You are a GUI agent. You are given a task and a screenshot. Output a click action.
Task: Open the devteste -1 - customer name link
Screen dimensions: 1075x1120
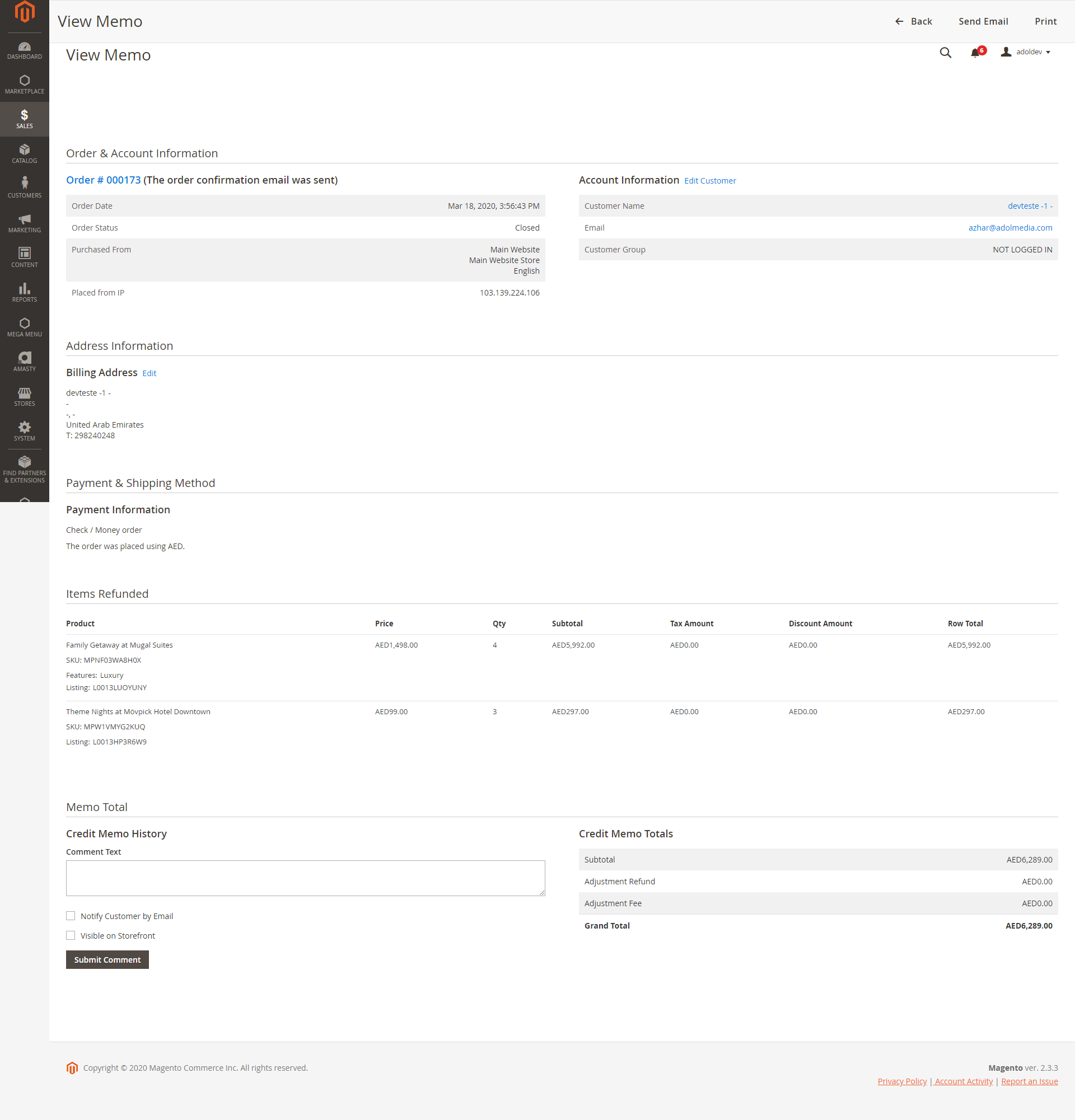1030,206
